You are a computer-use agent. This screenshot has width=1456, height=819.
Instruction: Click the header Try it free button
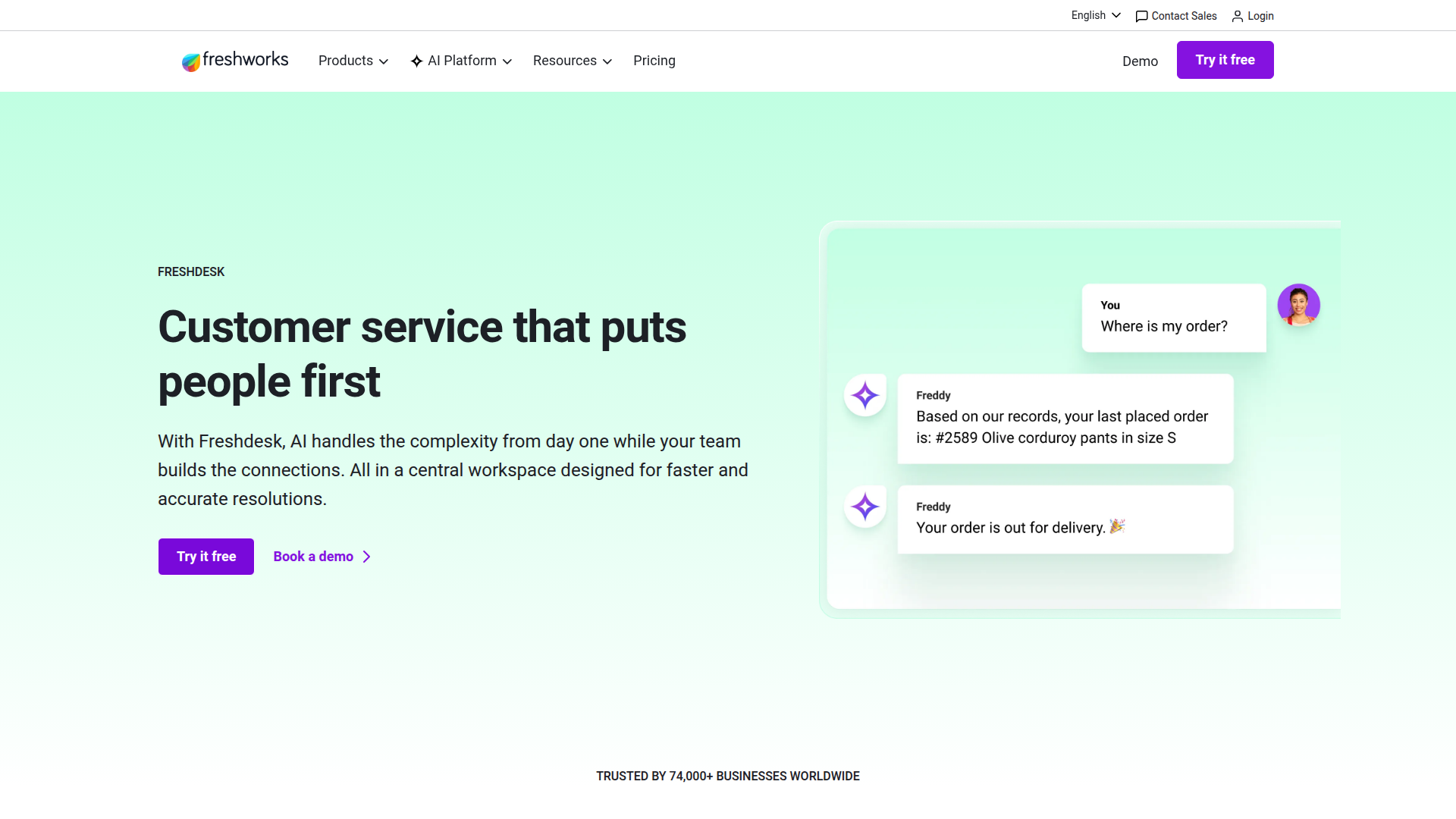click(x=1225, y=60)
